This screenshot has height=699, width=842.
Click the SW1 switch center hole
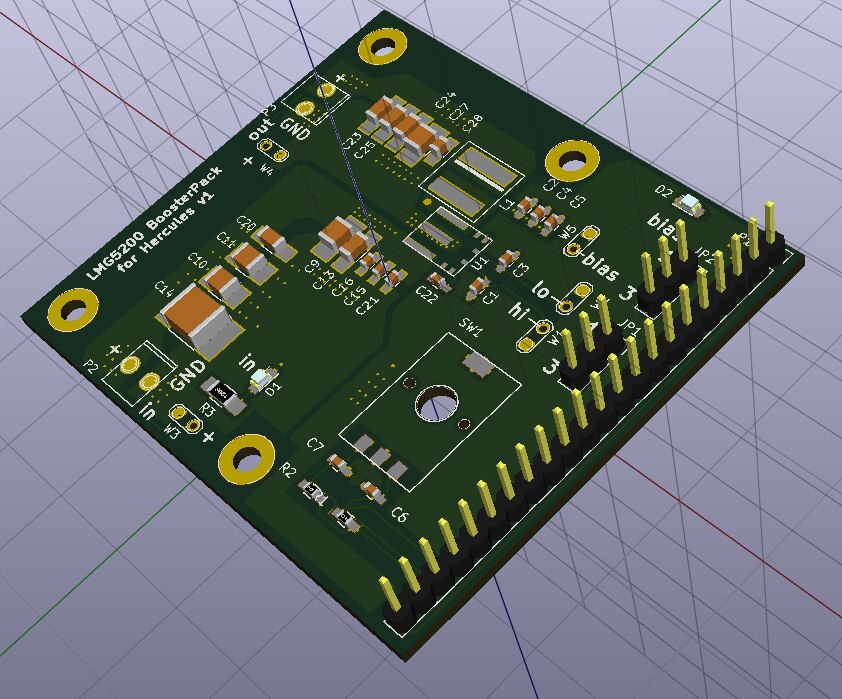[439, 403]
